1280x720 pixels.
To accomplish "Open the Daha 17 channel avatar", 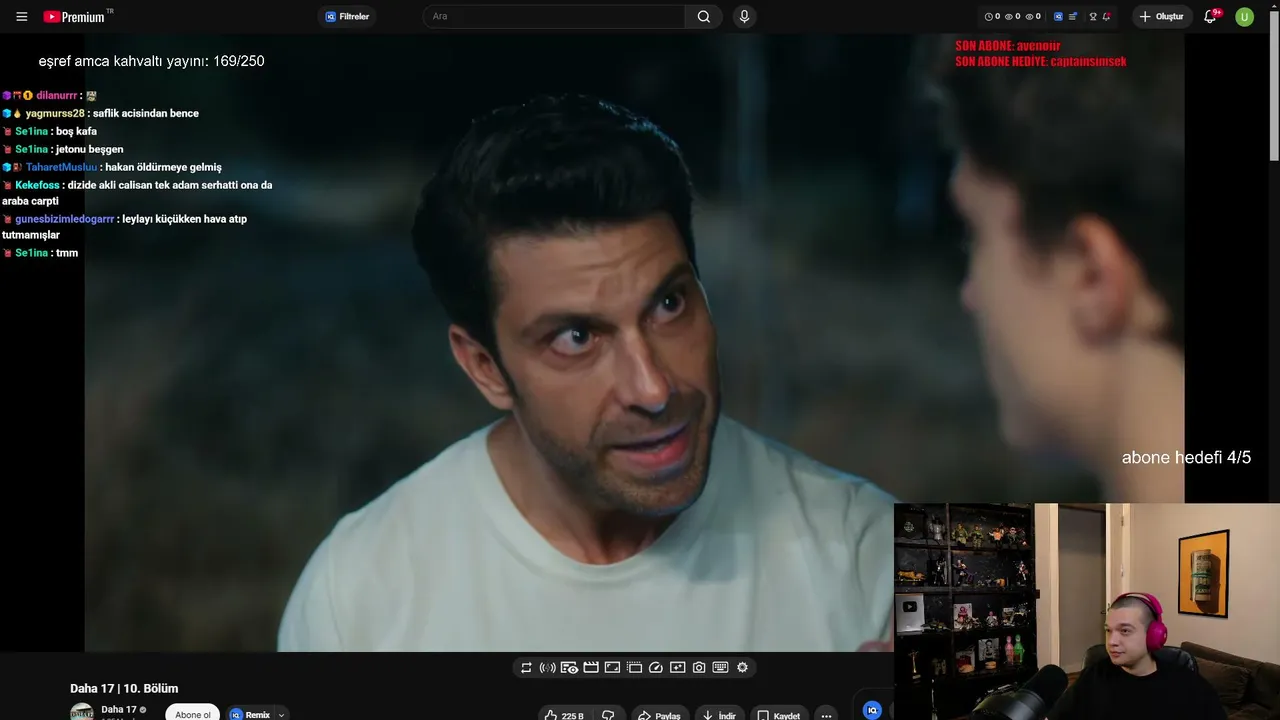I will pyautogui.click(x=82, y=712).
